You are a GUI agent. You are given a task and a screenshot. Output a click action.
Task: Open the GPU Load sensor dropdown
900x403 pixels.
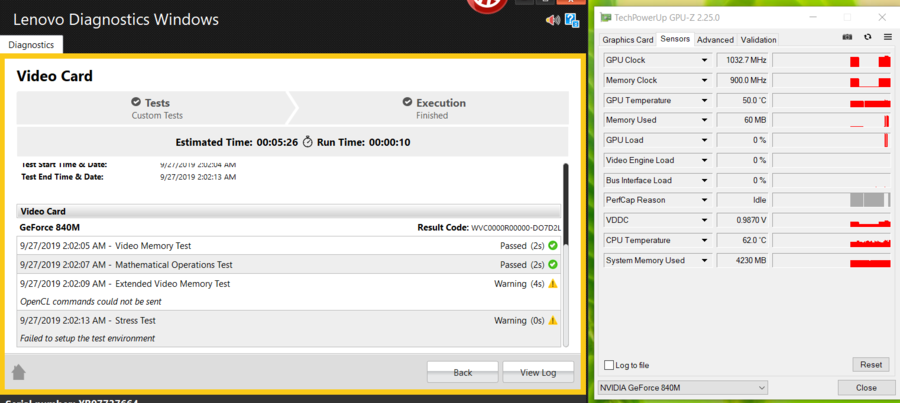pyautogui.click(x=704, y=140)
